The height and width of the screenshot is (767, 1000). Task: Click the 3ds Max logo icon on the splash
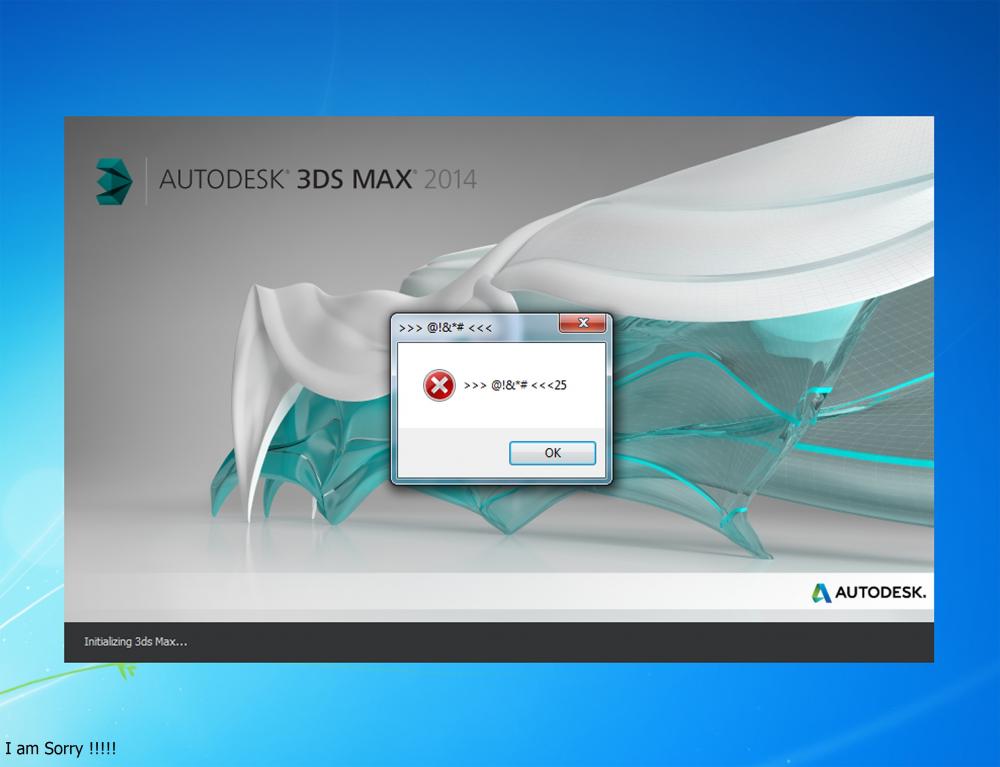point(114,181)
